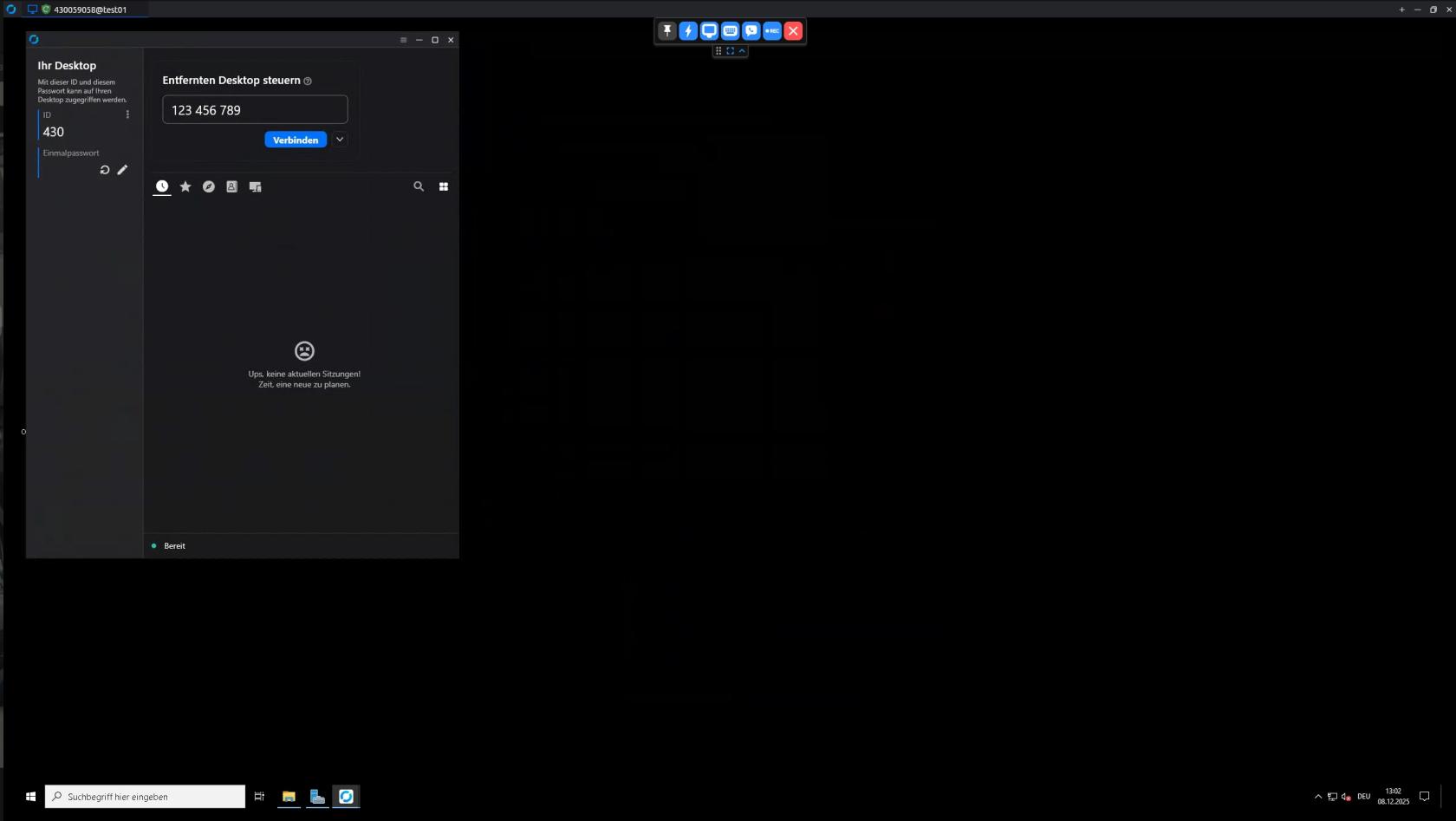Refresh the Einmalpasswort

(x=105, y=170)
